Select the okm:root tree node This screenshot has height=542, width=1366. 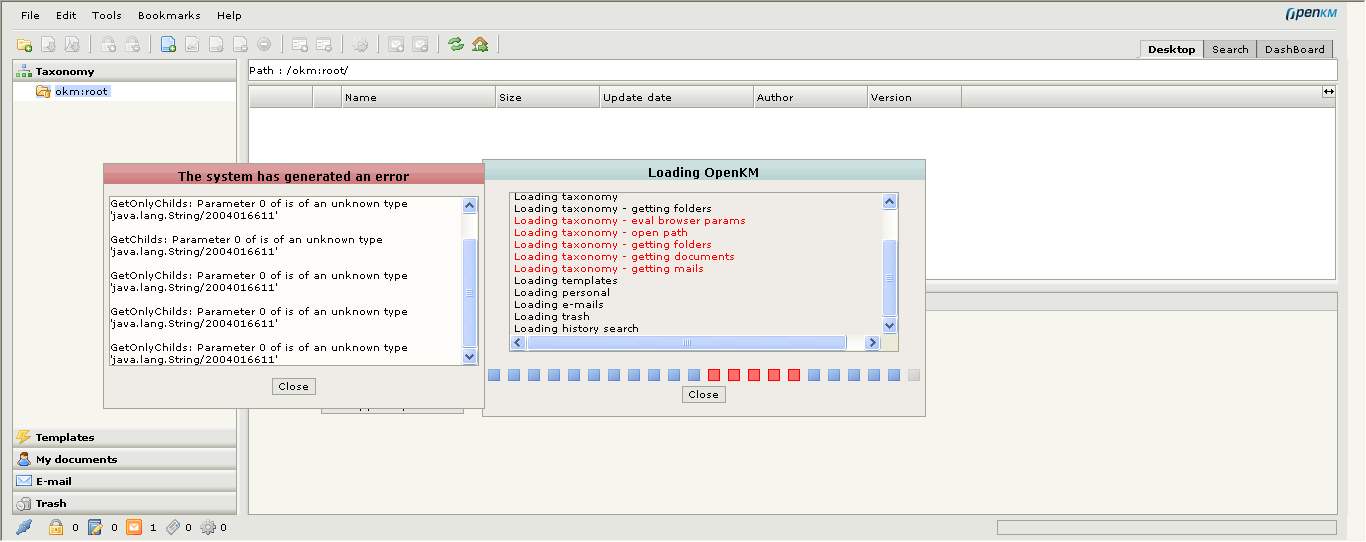[x=81, y=91]
